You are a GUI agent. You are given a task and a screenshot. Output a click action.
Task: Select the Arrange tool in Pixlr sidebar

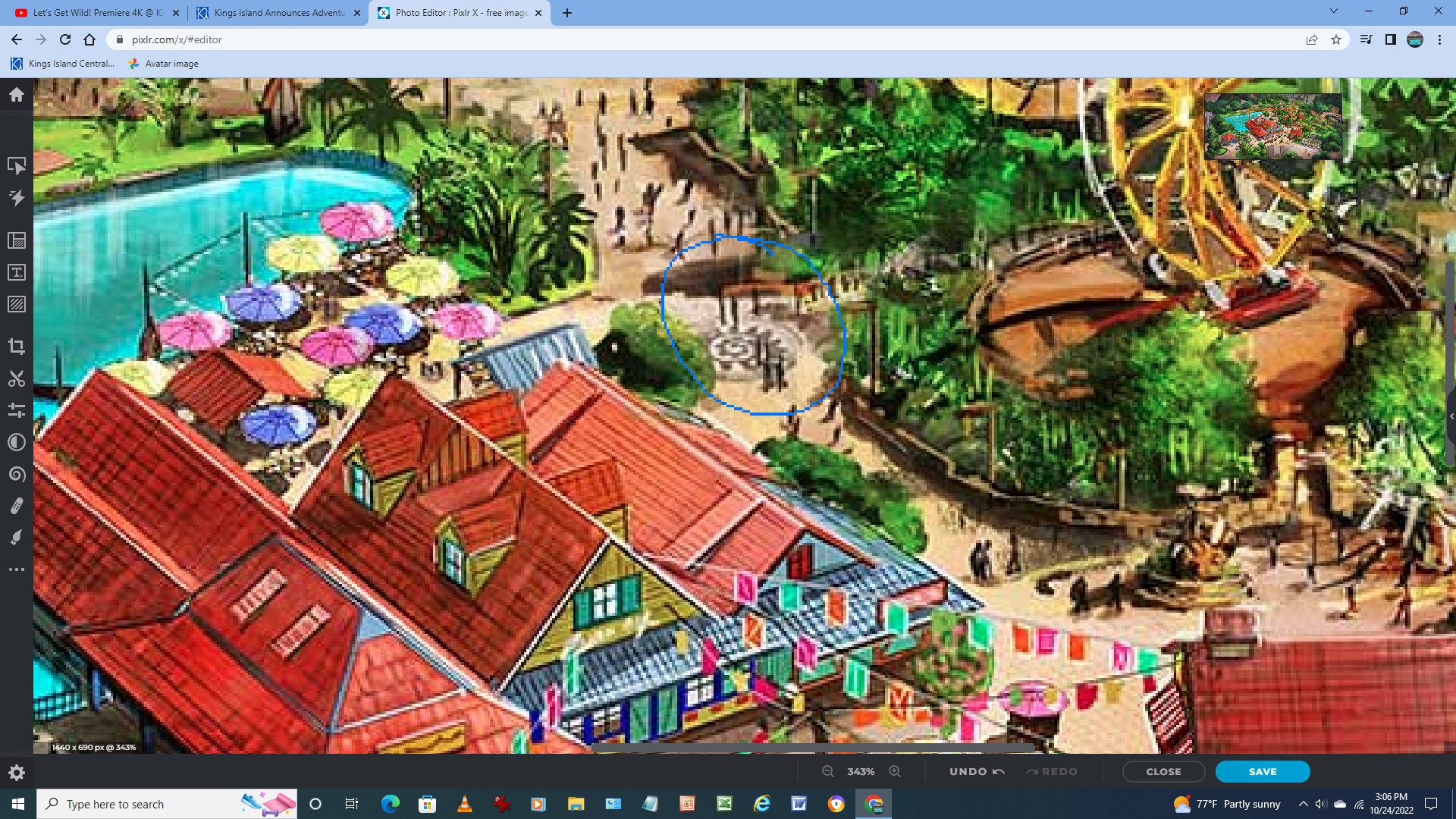tap(17, 165)
